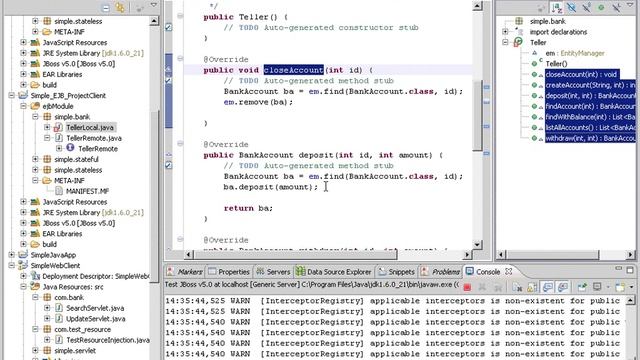
Task: Select MANIFEST.MF file
Action: [x=87, y=191]
